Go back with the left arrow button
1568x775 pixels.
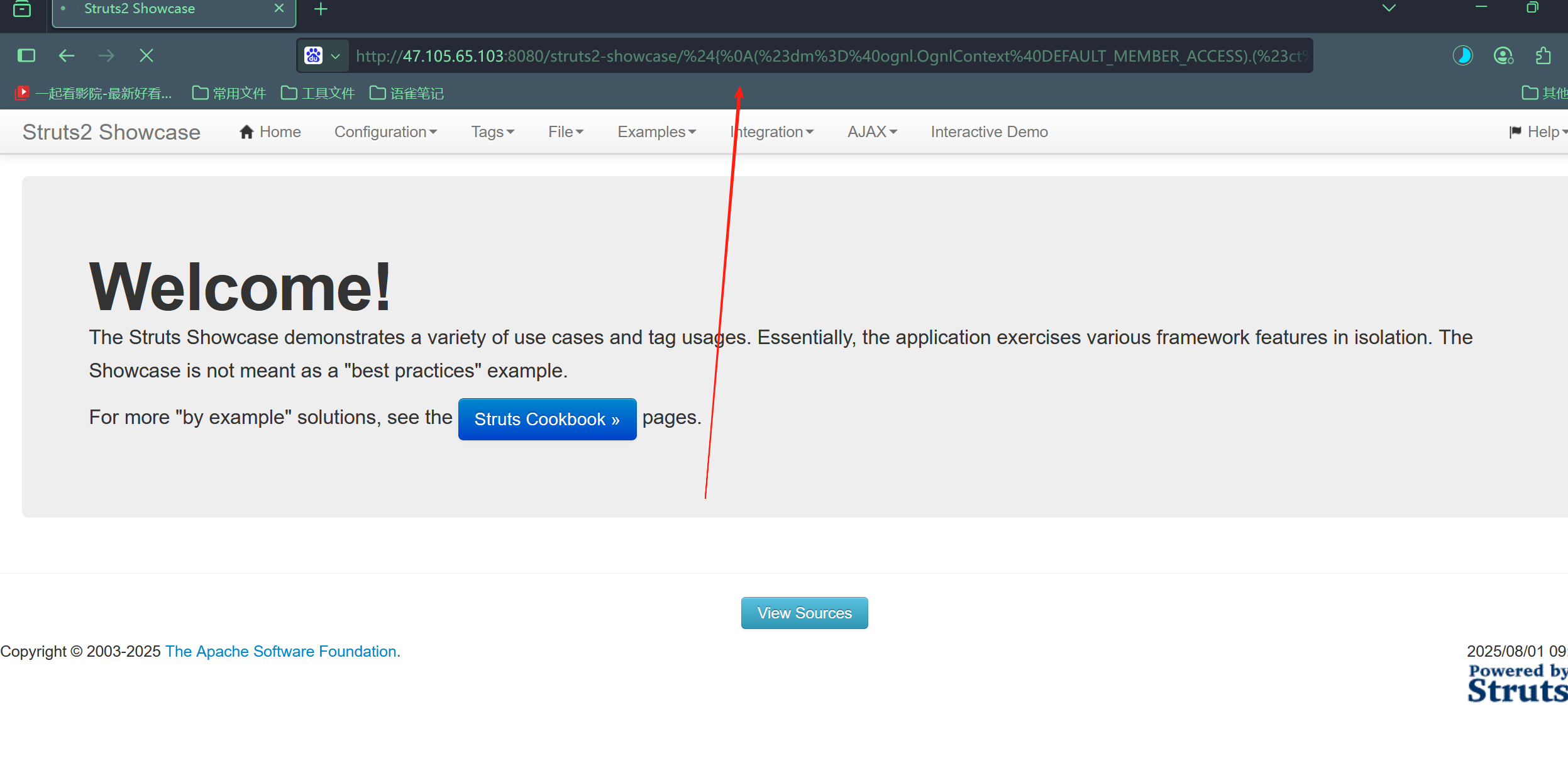coord(67,55)
